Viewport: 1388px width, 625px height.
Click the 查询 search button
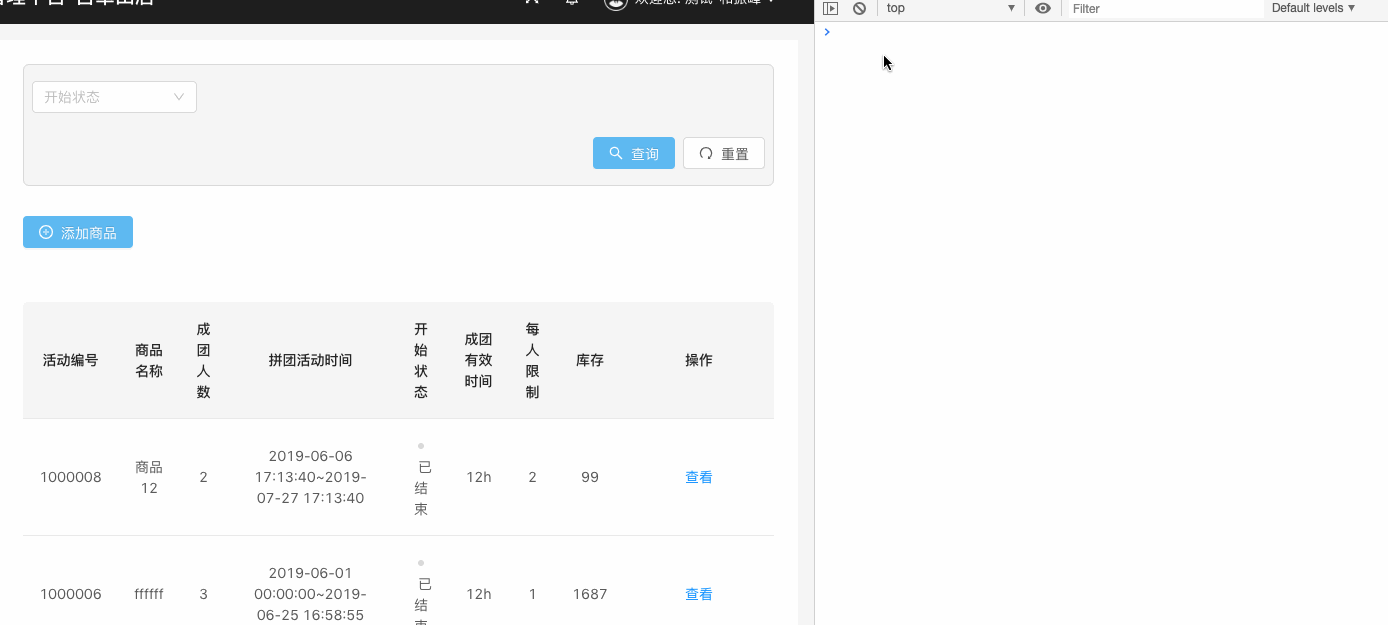(x=634, y=153)
